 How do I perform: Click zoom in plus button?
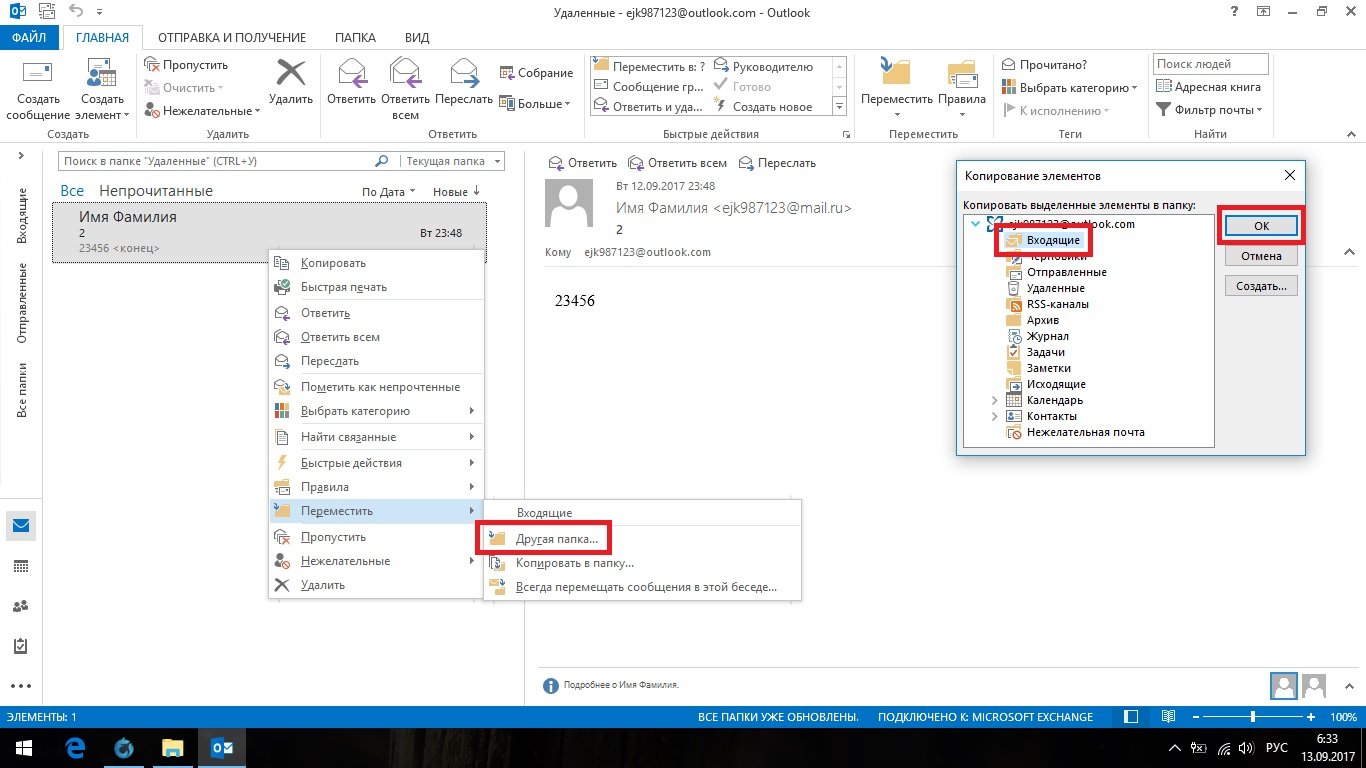point(1312,717)
